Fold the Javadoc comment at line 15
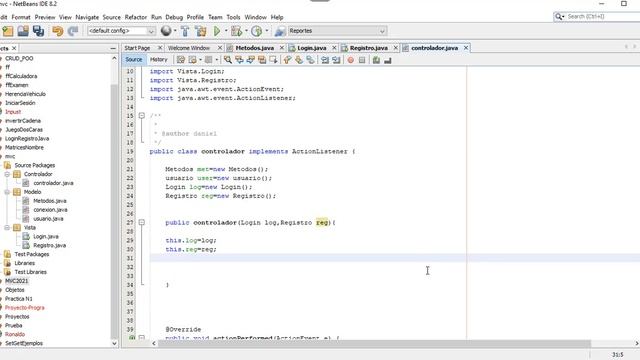The height and width of the screenshot is (360, 640). click(x=142, y=116)
